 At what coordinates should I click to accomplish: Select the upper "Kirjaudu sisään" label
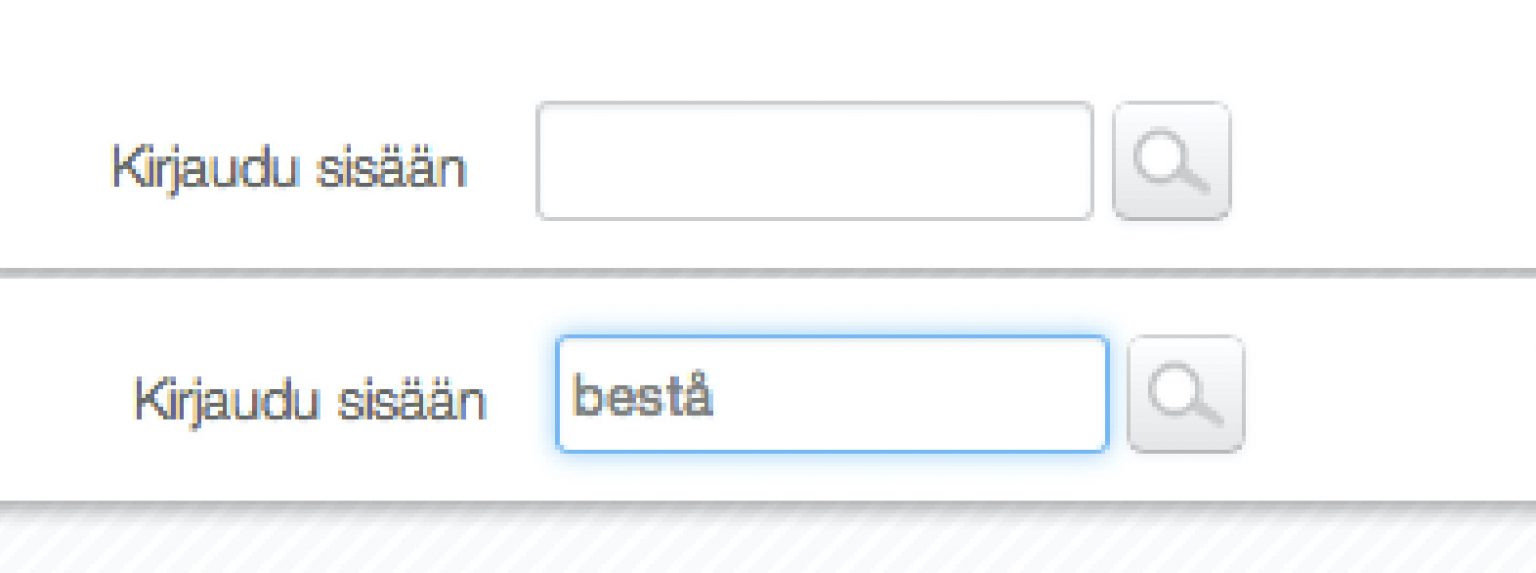coord(289,169)
